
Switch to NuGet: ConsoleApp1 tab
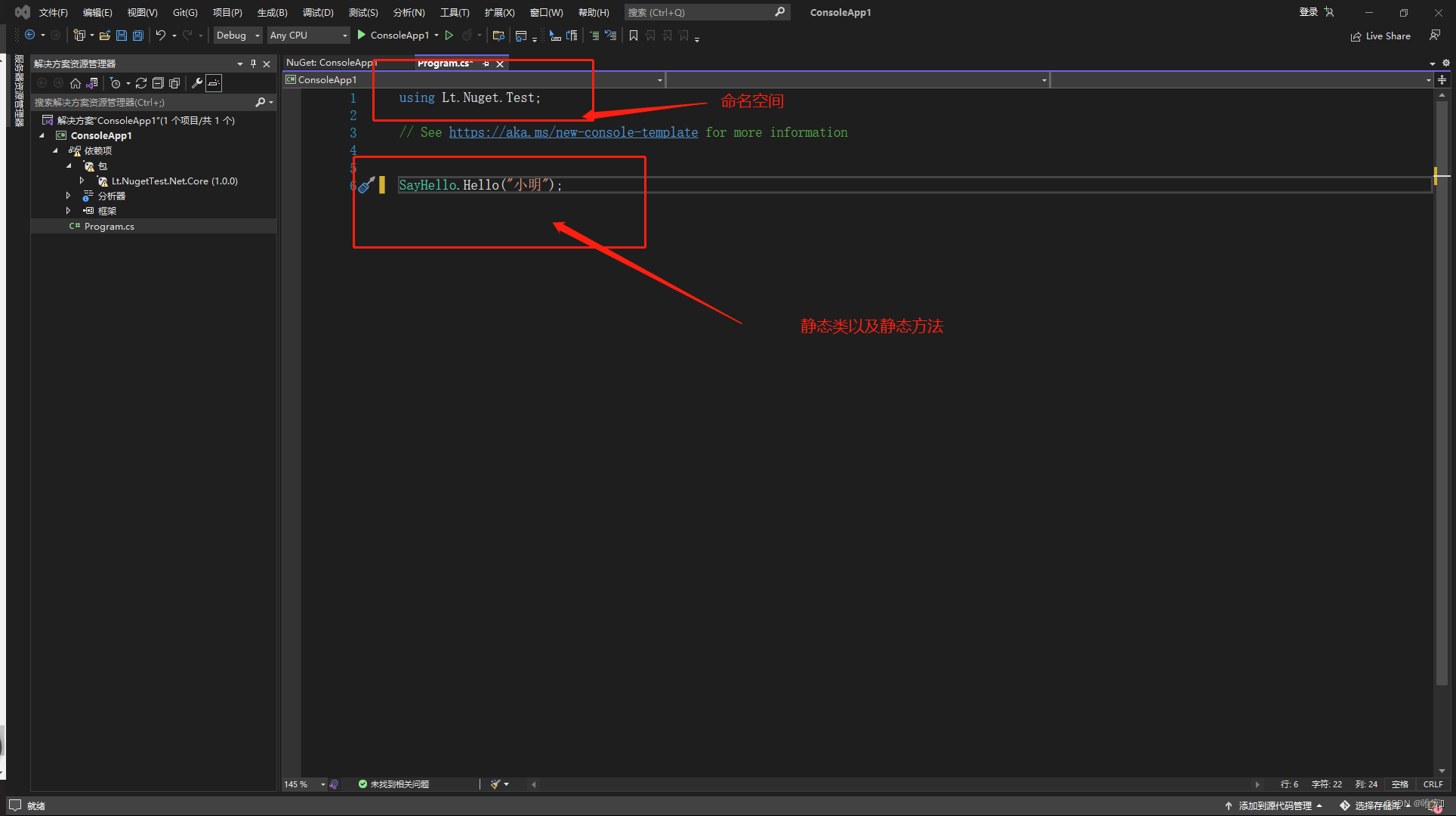click(330, 63)
